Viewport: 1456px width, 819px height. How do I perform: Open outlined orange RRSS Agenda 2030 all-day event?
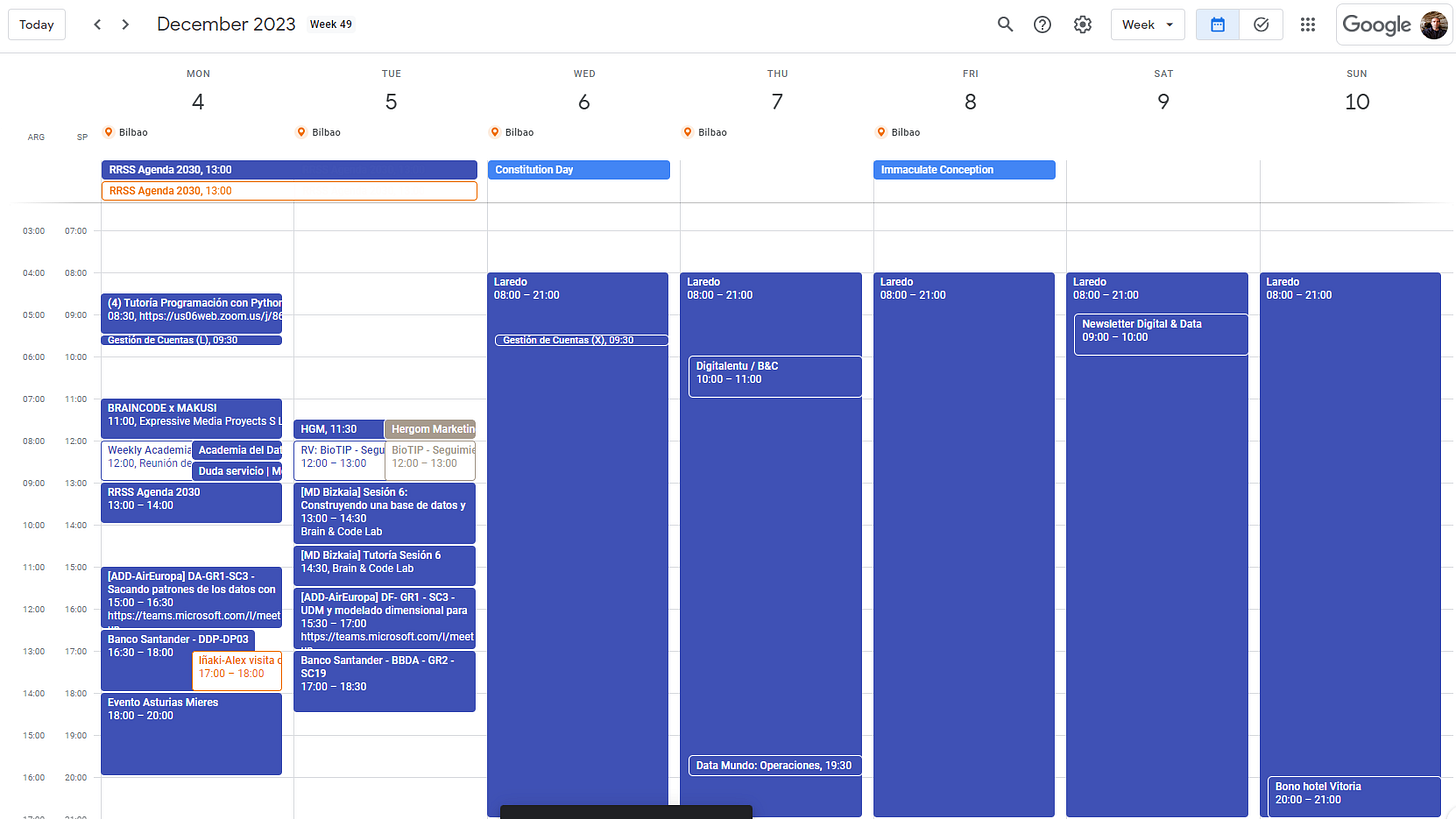click(x=289, y=191)
